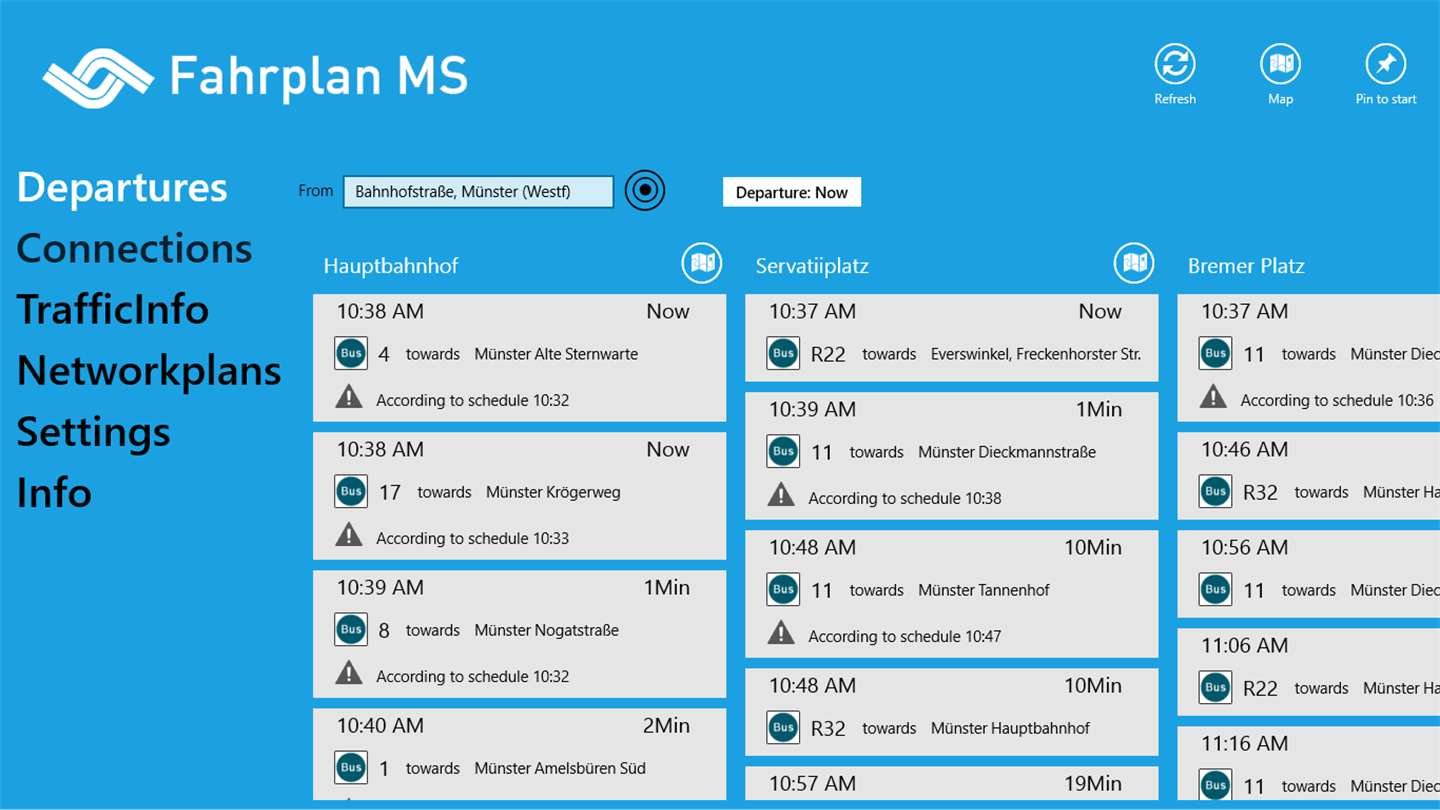Select the 11:16 AM Bremer Platz departure
This screenshot has width=1440, height=810.
click(1308, 764)
